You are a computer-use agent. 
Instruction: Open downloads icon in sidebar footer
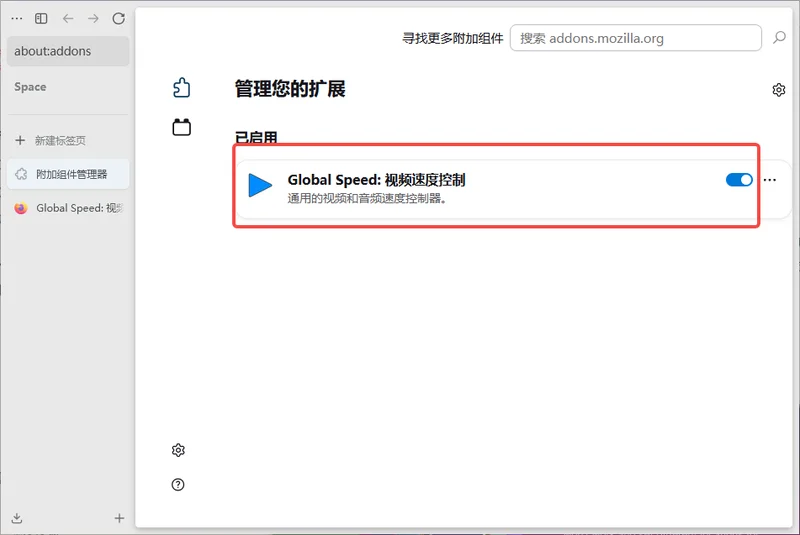click(x=17, y=518)
